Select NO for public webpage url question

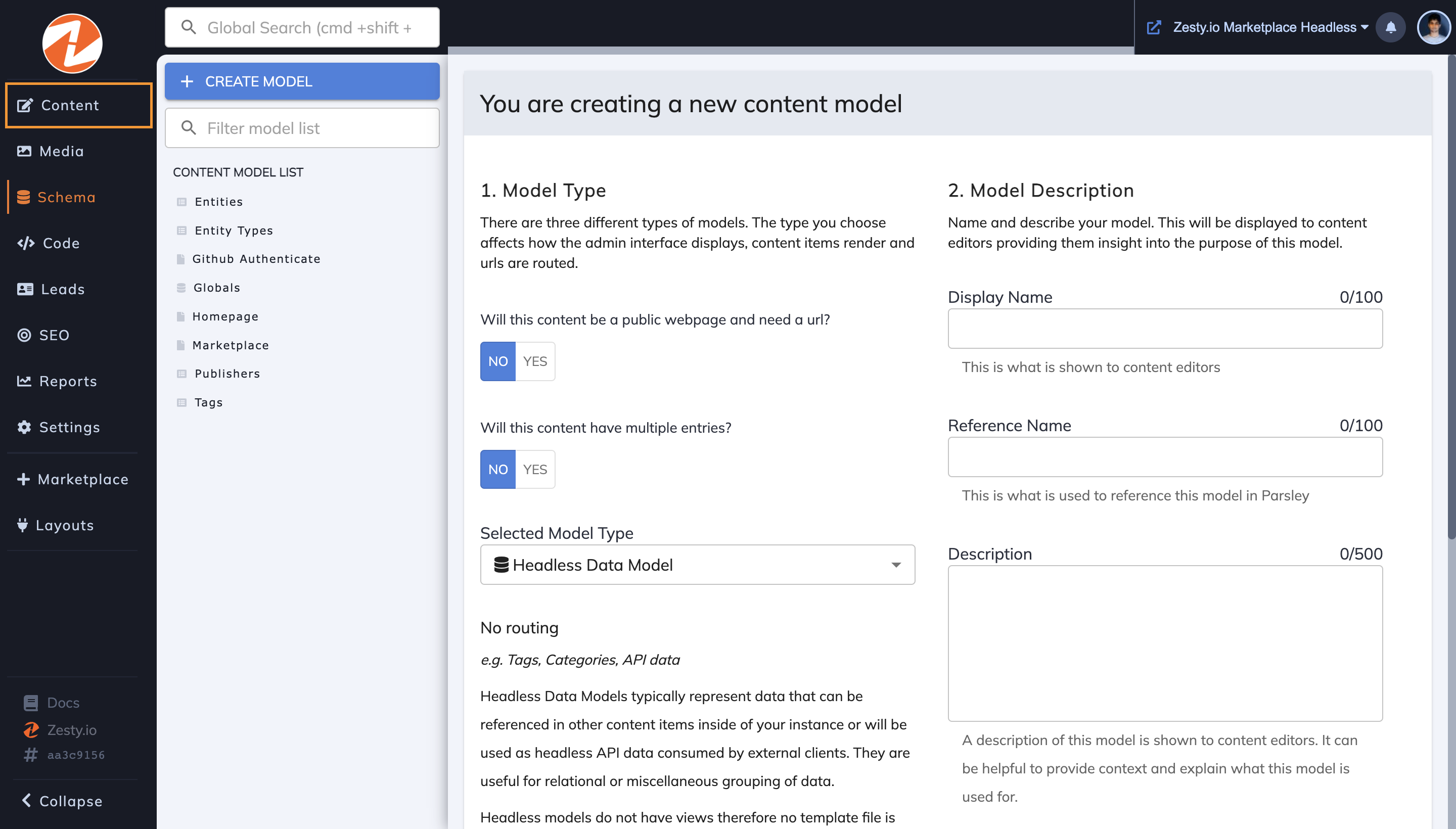coord(497,361)
